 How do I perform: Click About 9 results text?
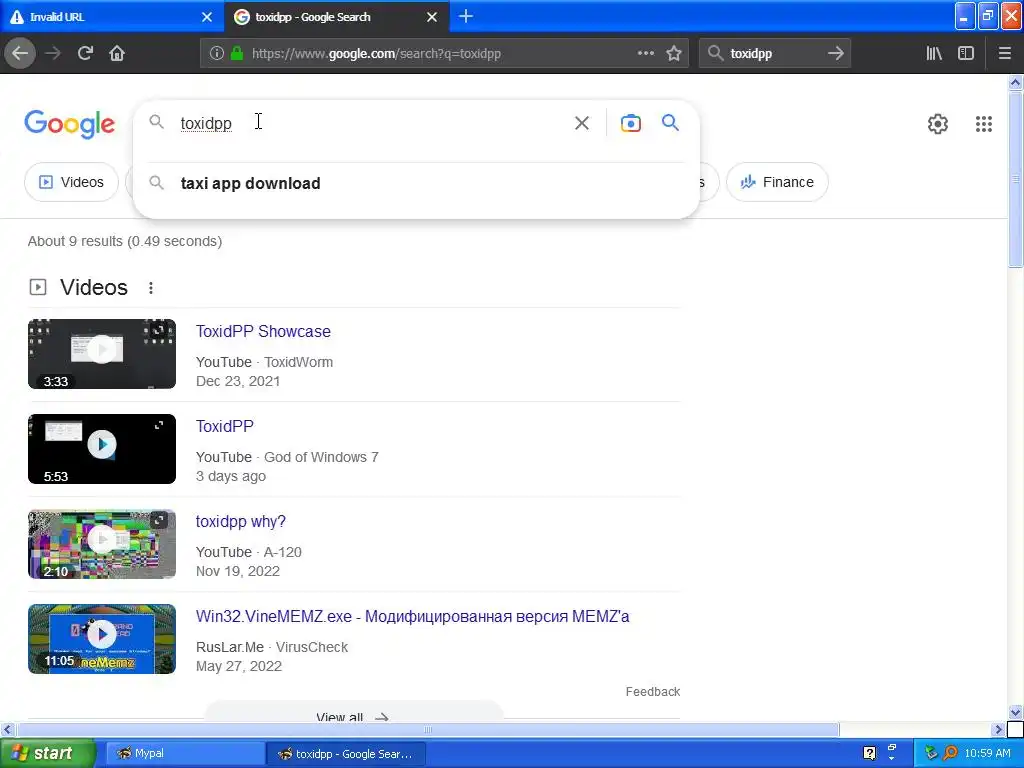pyautogui.click(x=125, y=241)
